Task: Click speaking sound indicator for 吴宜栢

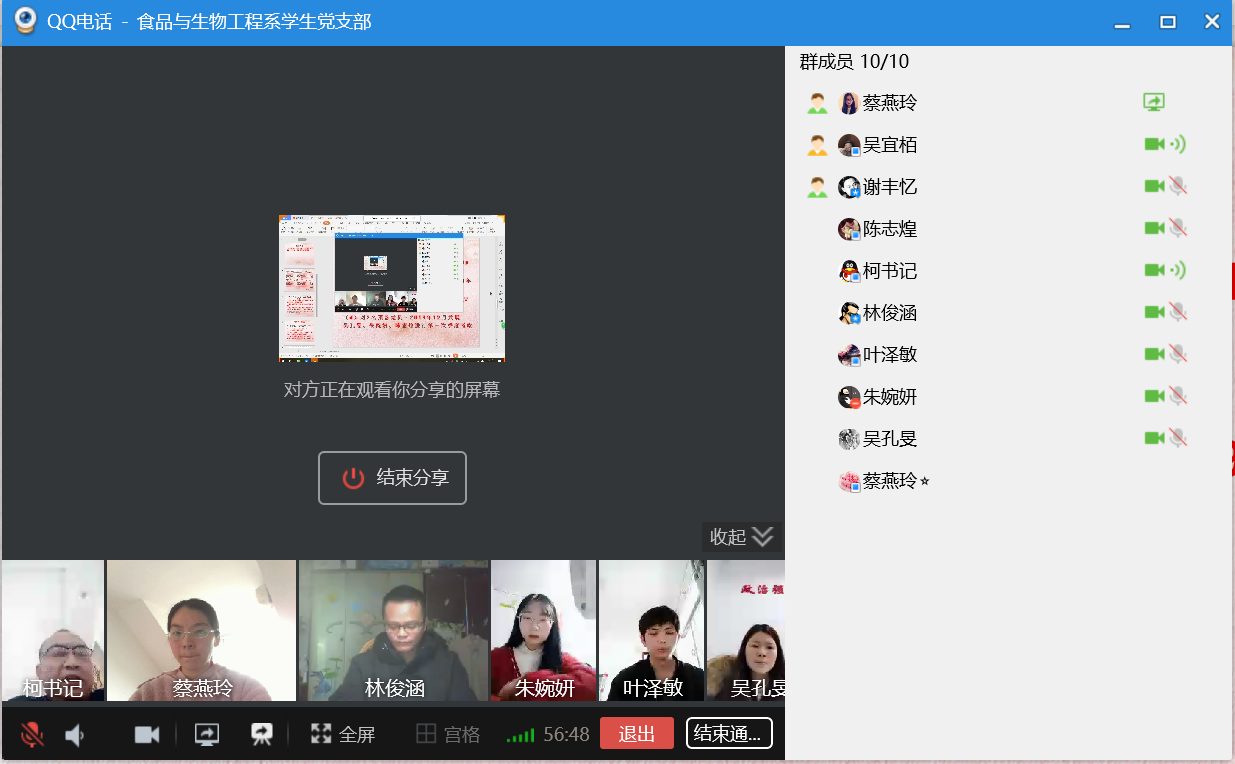Action: point(1178,144)
